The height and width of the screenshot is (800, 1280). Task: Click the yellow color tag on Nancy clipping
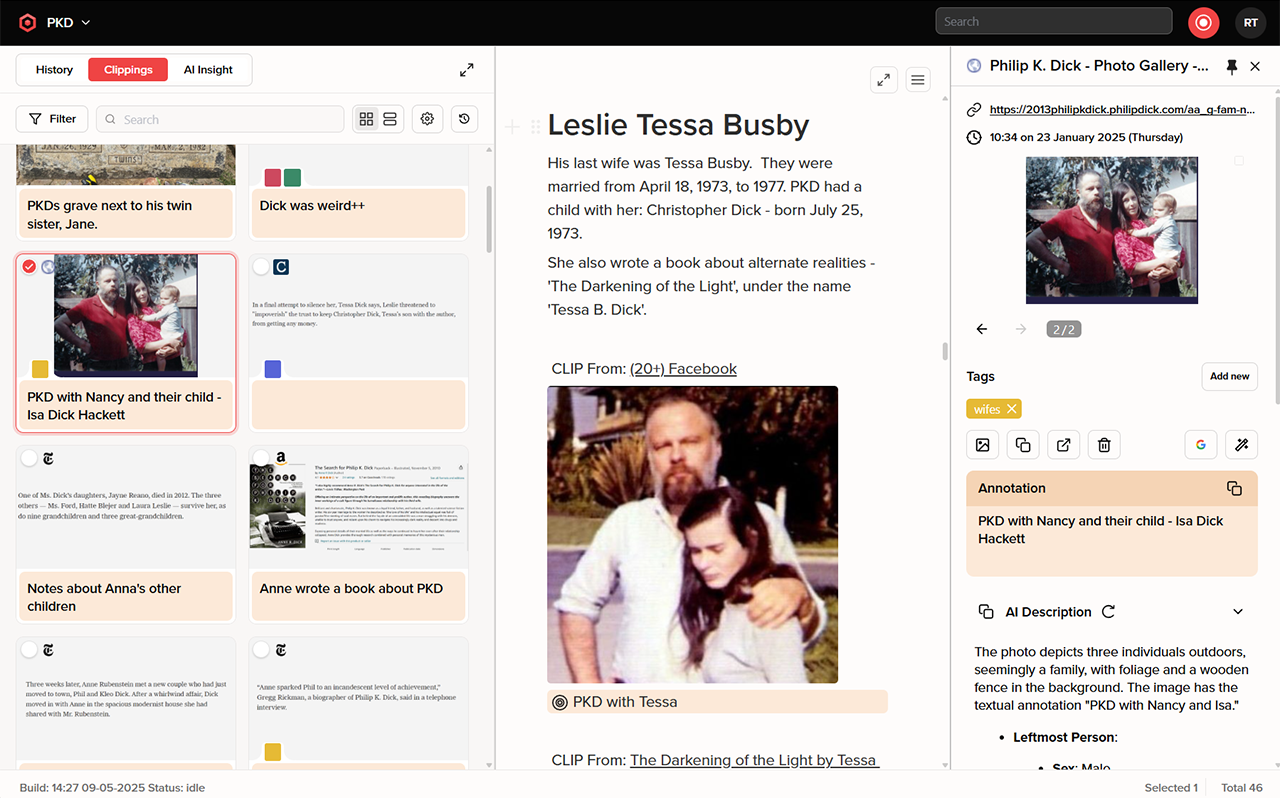pyautogui.click(x=40, y=369)
